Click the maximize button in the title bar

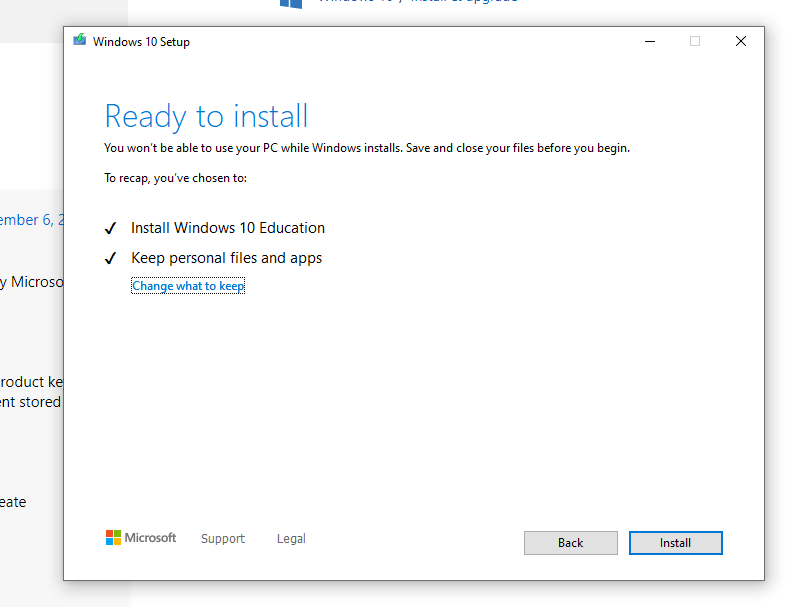[695, 41]
